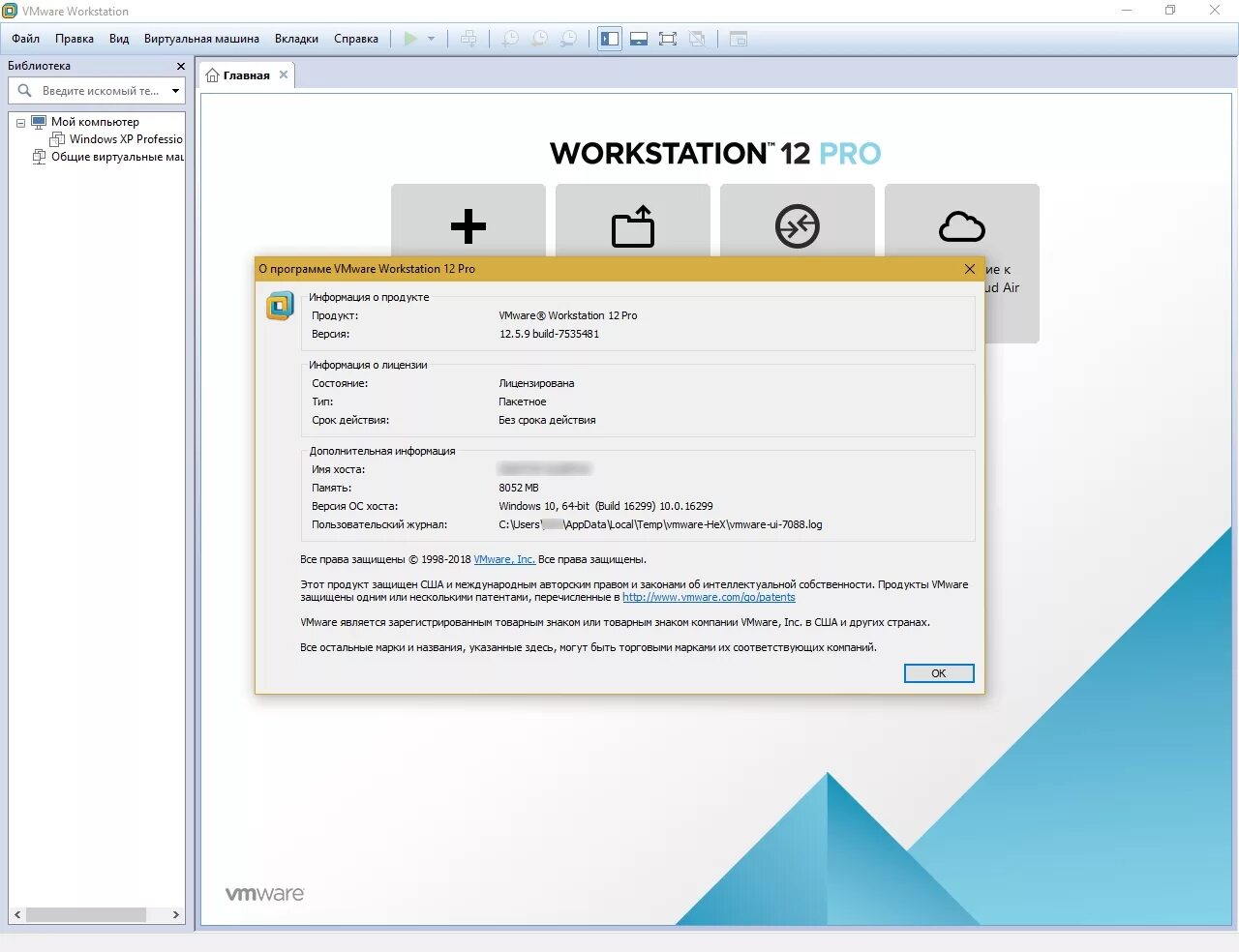This screenshot has height=952, width=1239.
Task: Close the Библиотека library panel
Action: [x=180, y=66]
